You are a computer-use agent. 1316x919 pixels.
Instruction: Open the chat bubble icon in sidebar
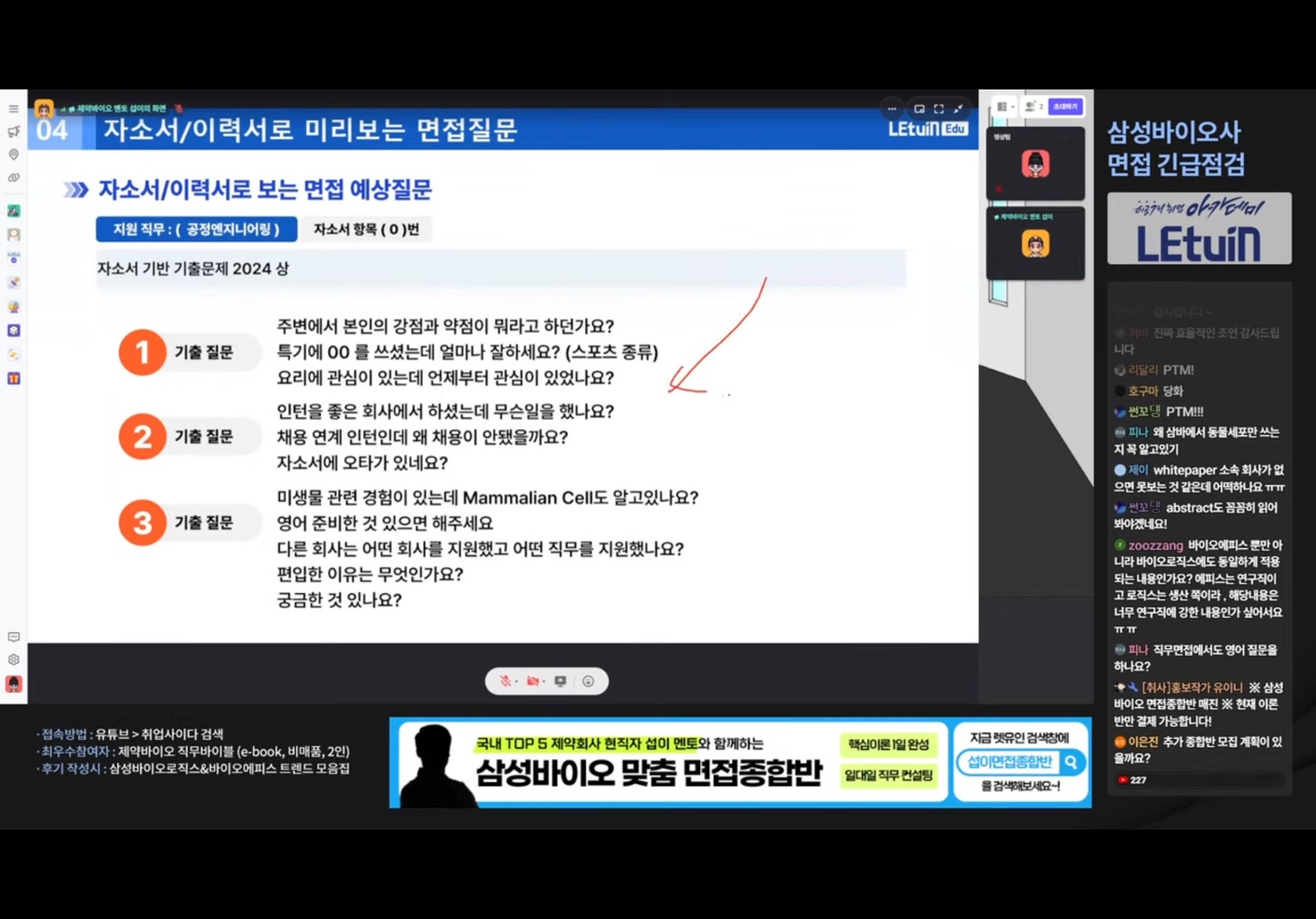[x=14, y=637]
